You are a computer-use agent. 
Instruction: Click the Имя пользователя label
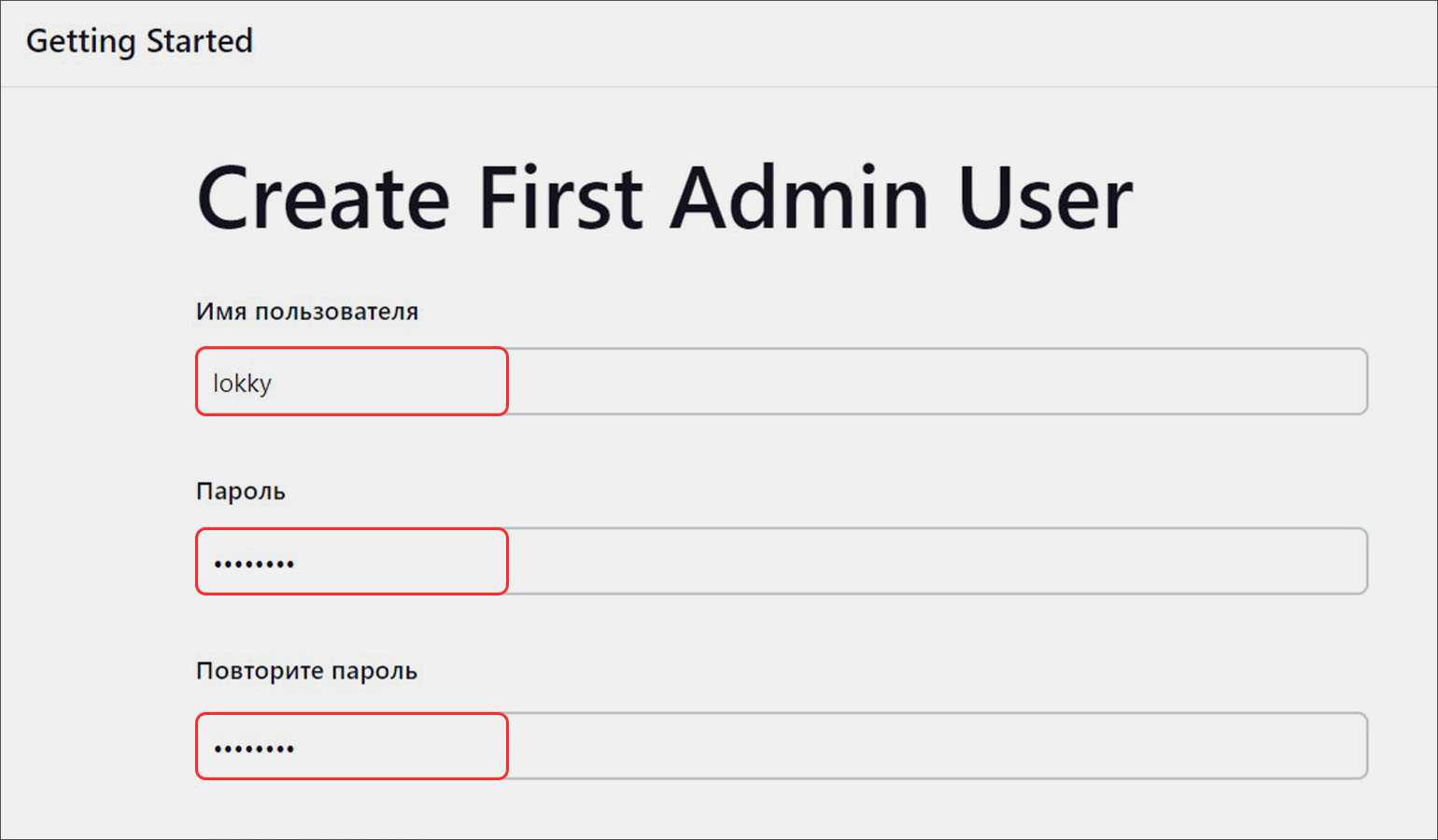[x=306, y=312]
